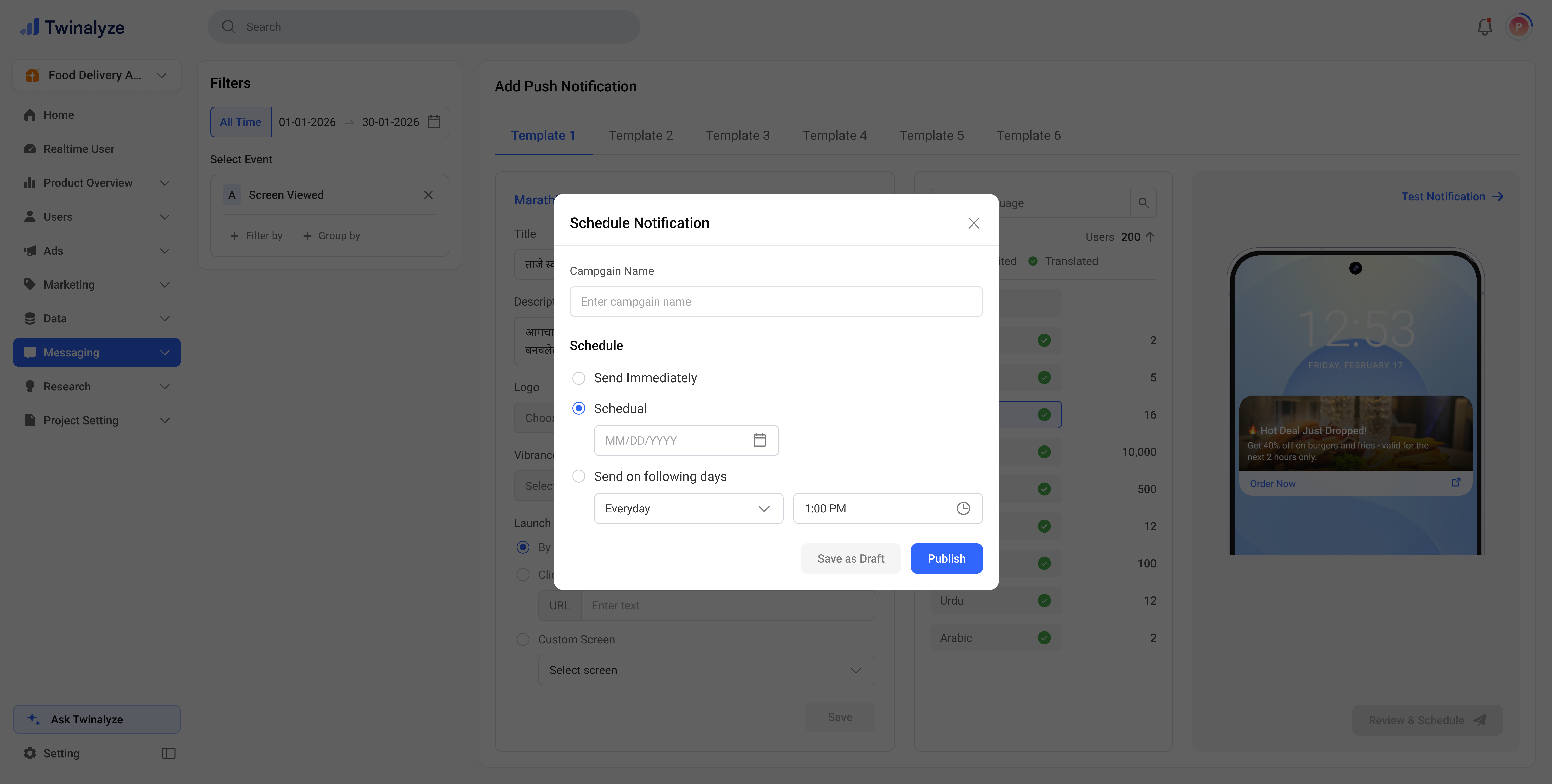The height and width of the screenshot is (784, 1552).
Task: Toggle the sidebar collapse panel icon
Action: point(169,753)
